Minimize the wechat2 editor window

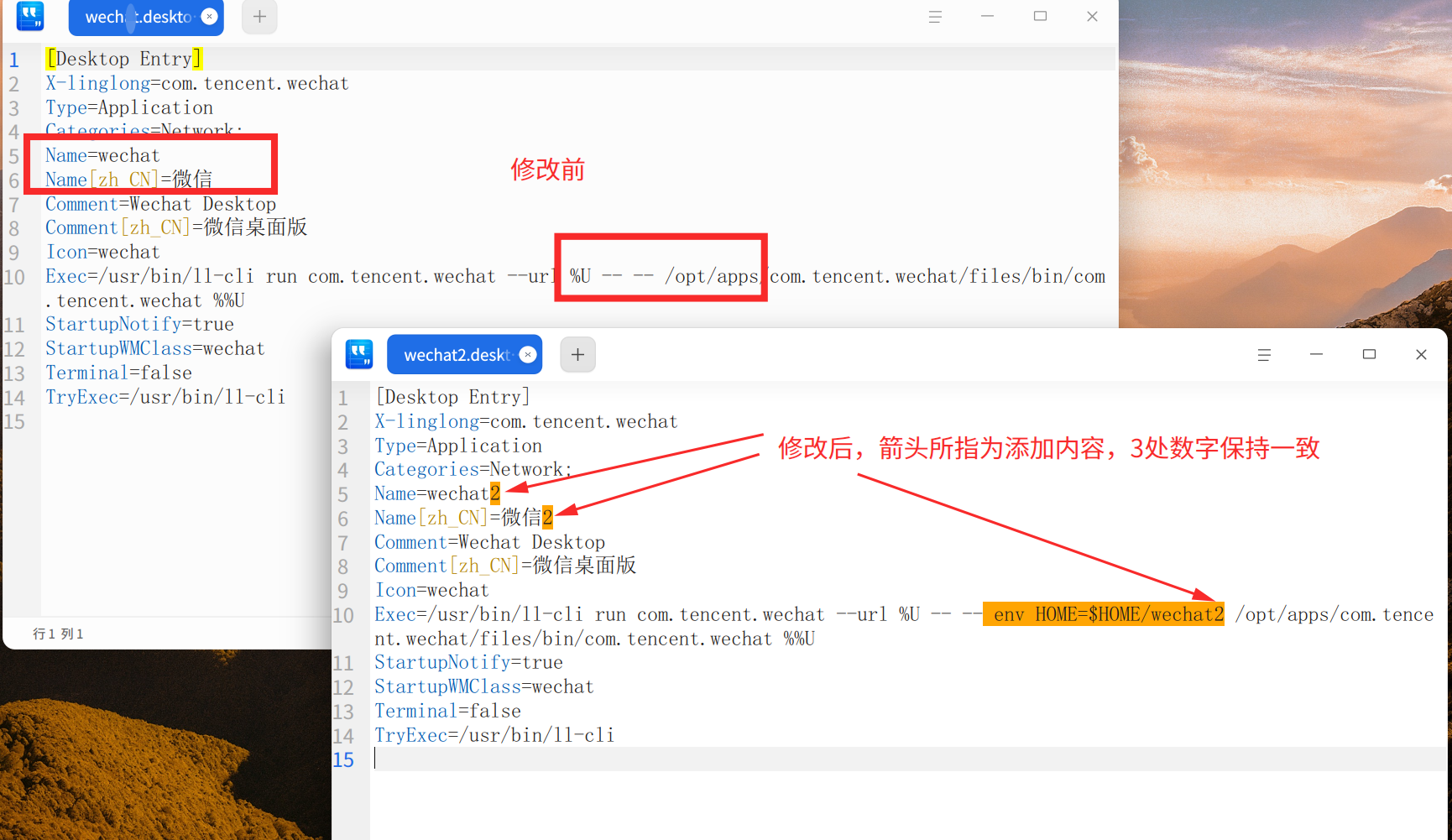[x=1316, y=355]
